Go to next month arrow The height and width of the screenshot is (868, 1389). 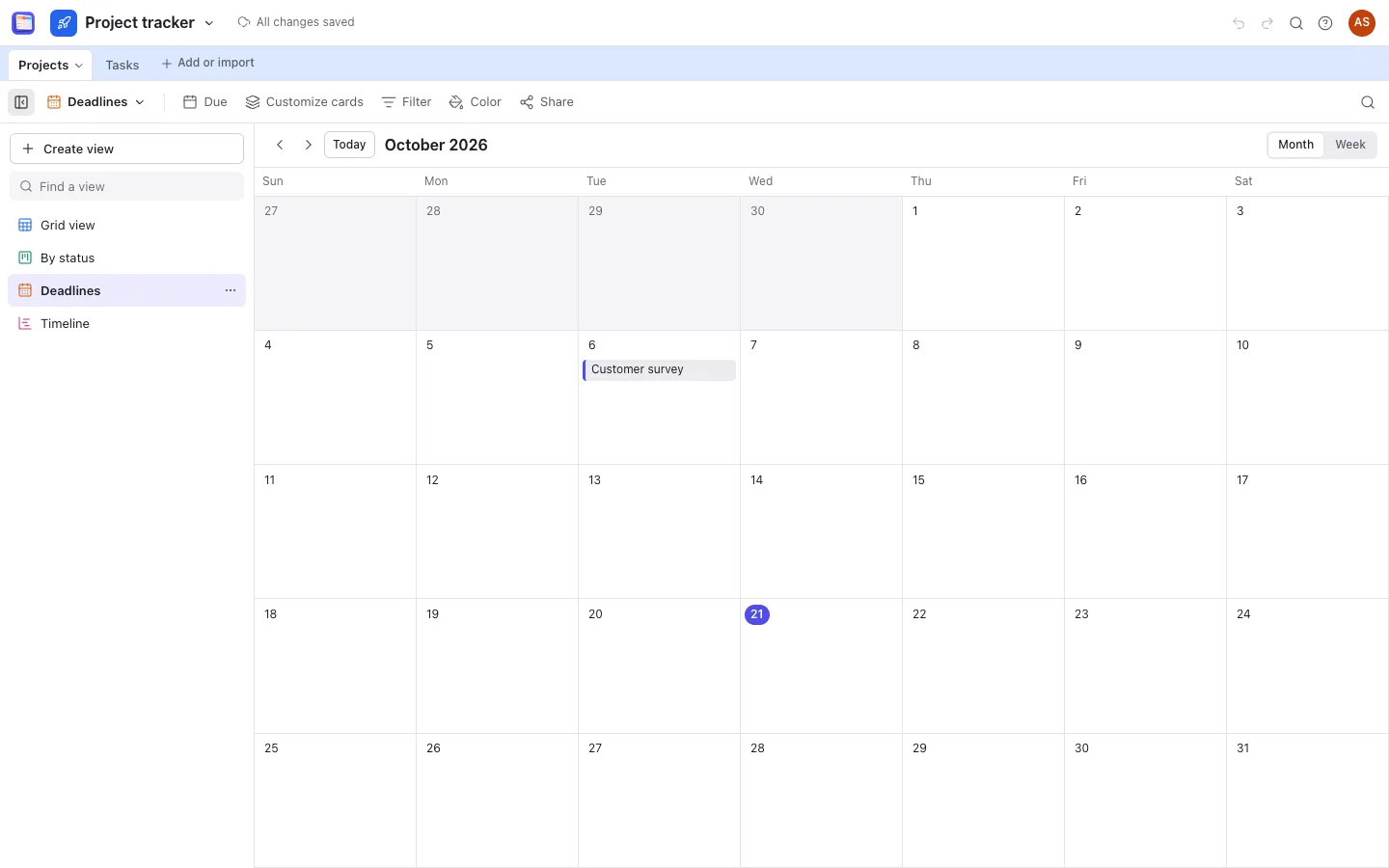309,145
